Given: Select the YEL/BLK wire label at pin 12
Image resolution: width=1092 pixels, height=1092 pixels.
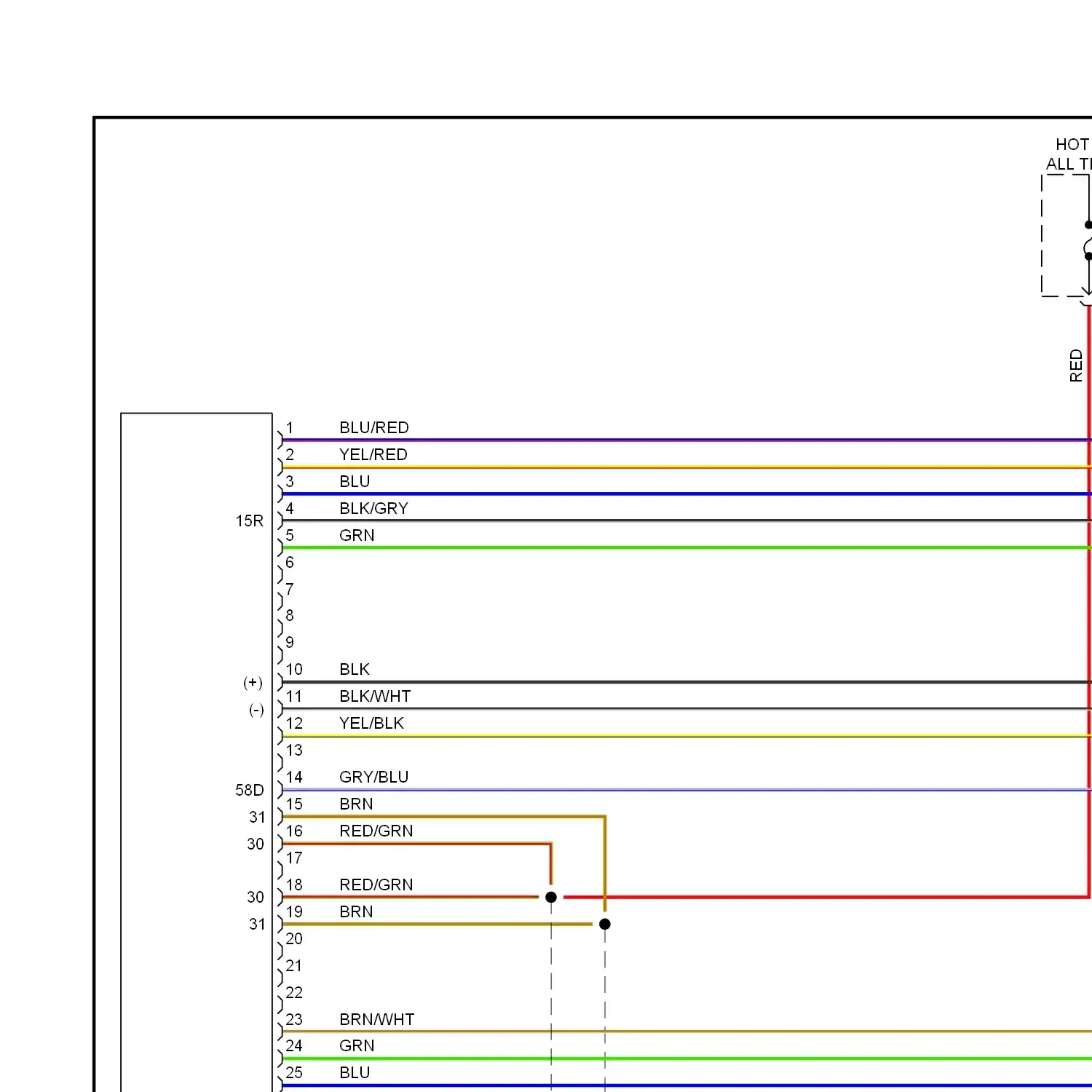Looking at the screenshot, I should point(371,723).
